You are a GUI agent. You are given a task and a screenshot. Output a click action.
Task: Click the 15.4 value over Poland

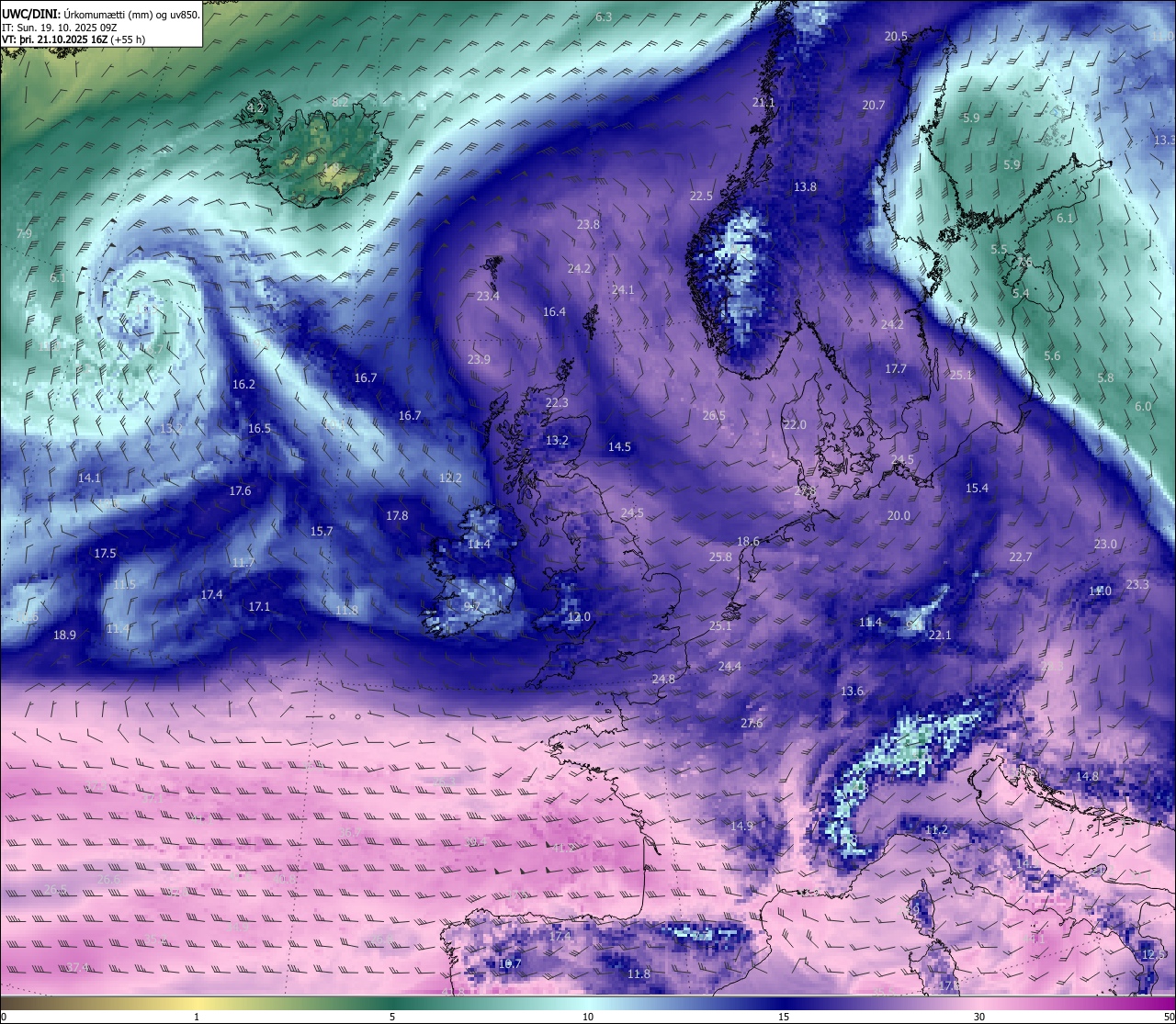[x=977, y=488]
